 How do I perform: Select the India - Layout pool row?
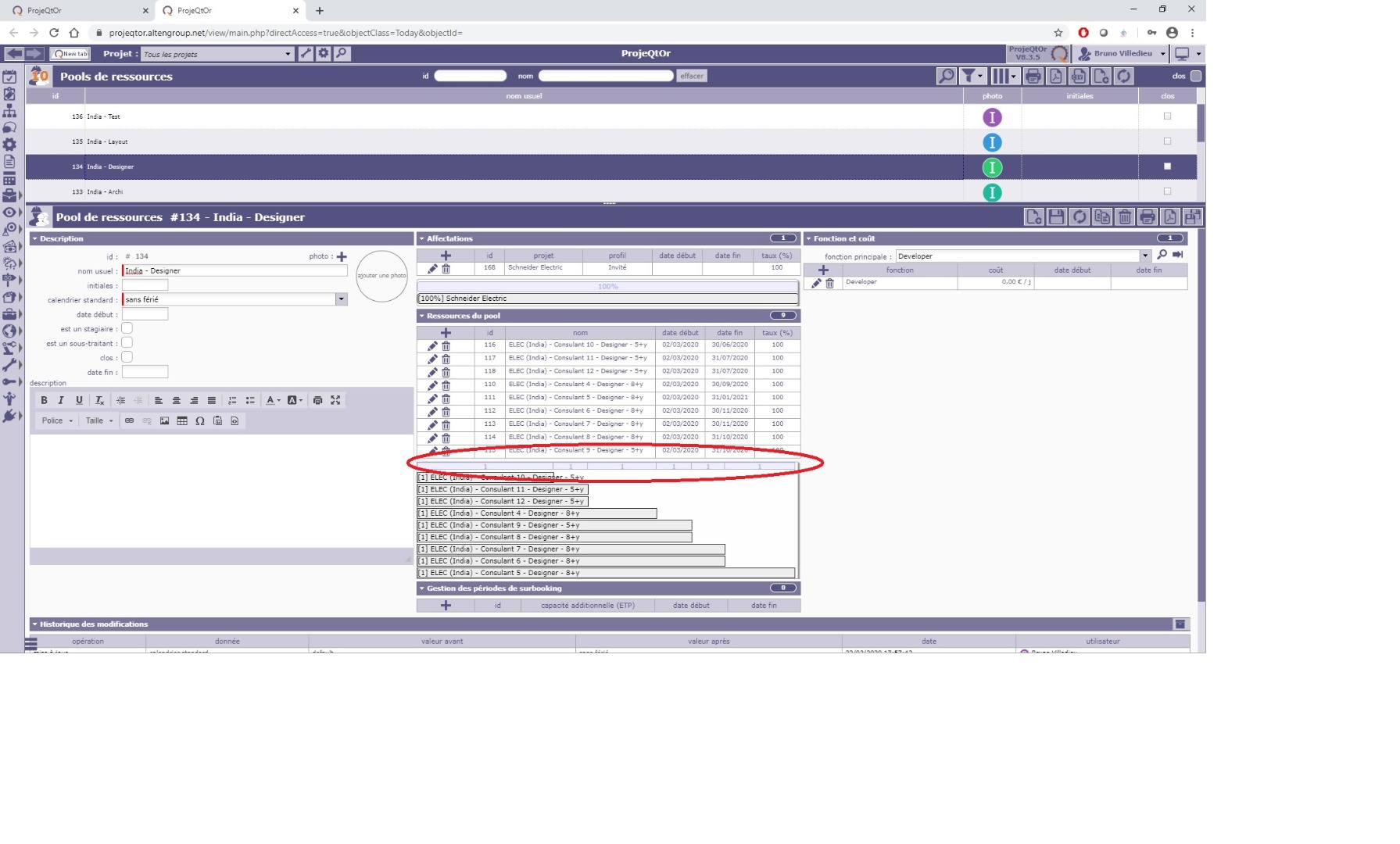[611, 141]
